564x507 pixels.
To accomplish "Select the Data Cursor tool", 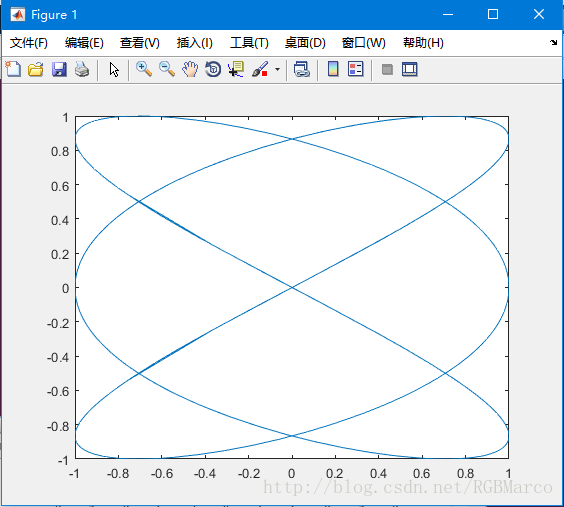I will pos(236,69).
